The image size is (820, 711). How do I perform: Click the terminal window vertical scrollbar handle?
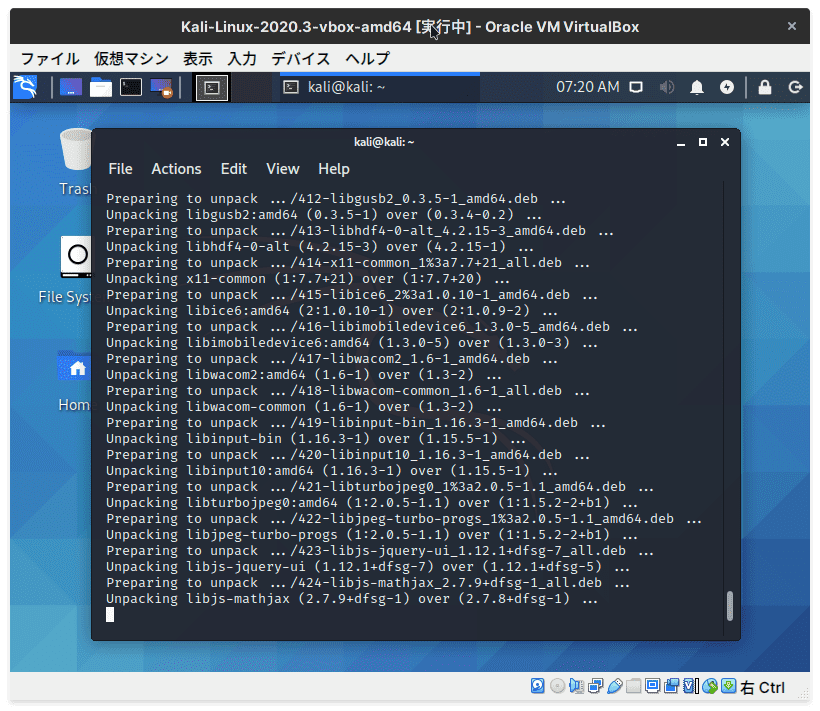point(730,605)
